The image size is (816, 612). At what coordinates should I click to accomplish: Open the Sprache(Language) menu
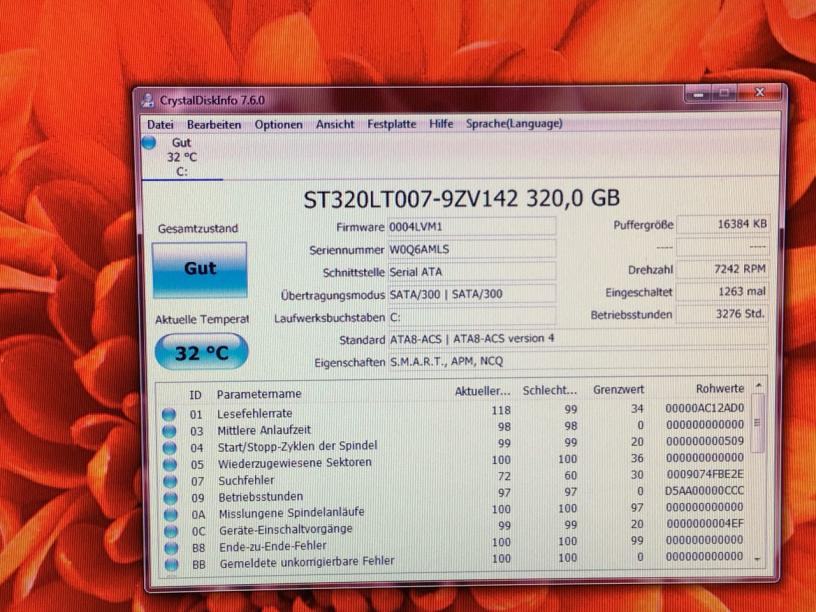(514, 124)
